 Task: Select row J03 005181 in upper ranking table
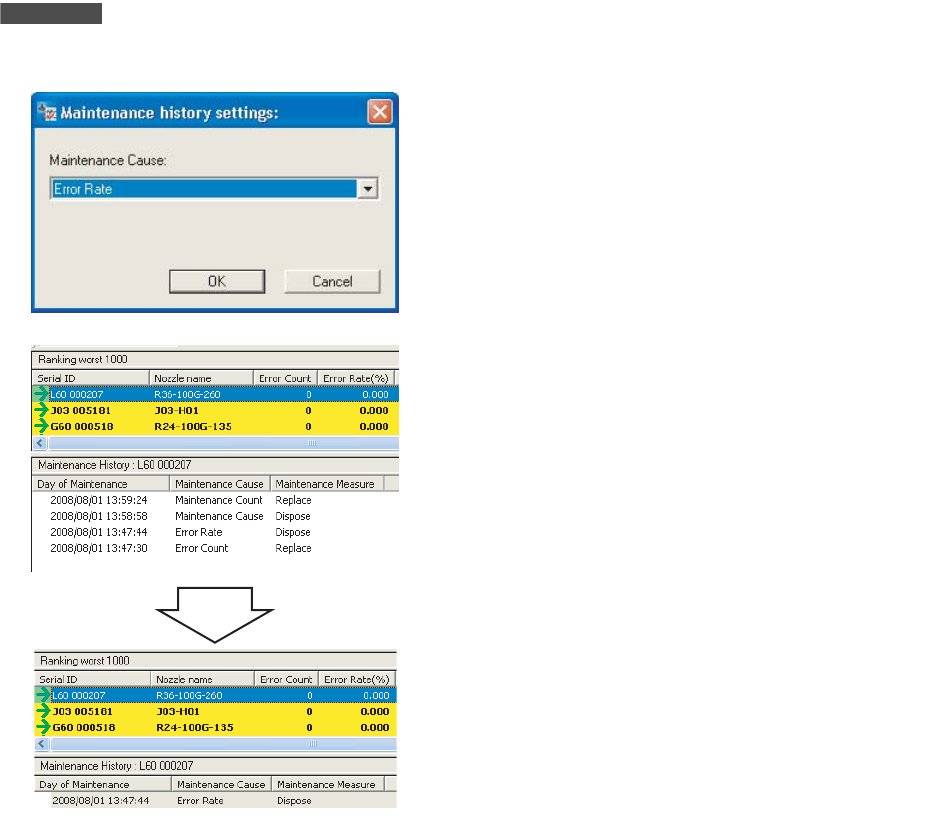215,410
